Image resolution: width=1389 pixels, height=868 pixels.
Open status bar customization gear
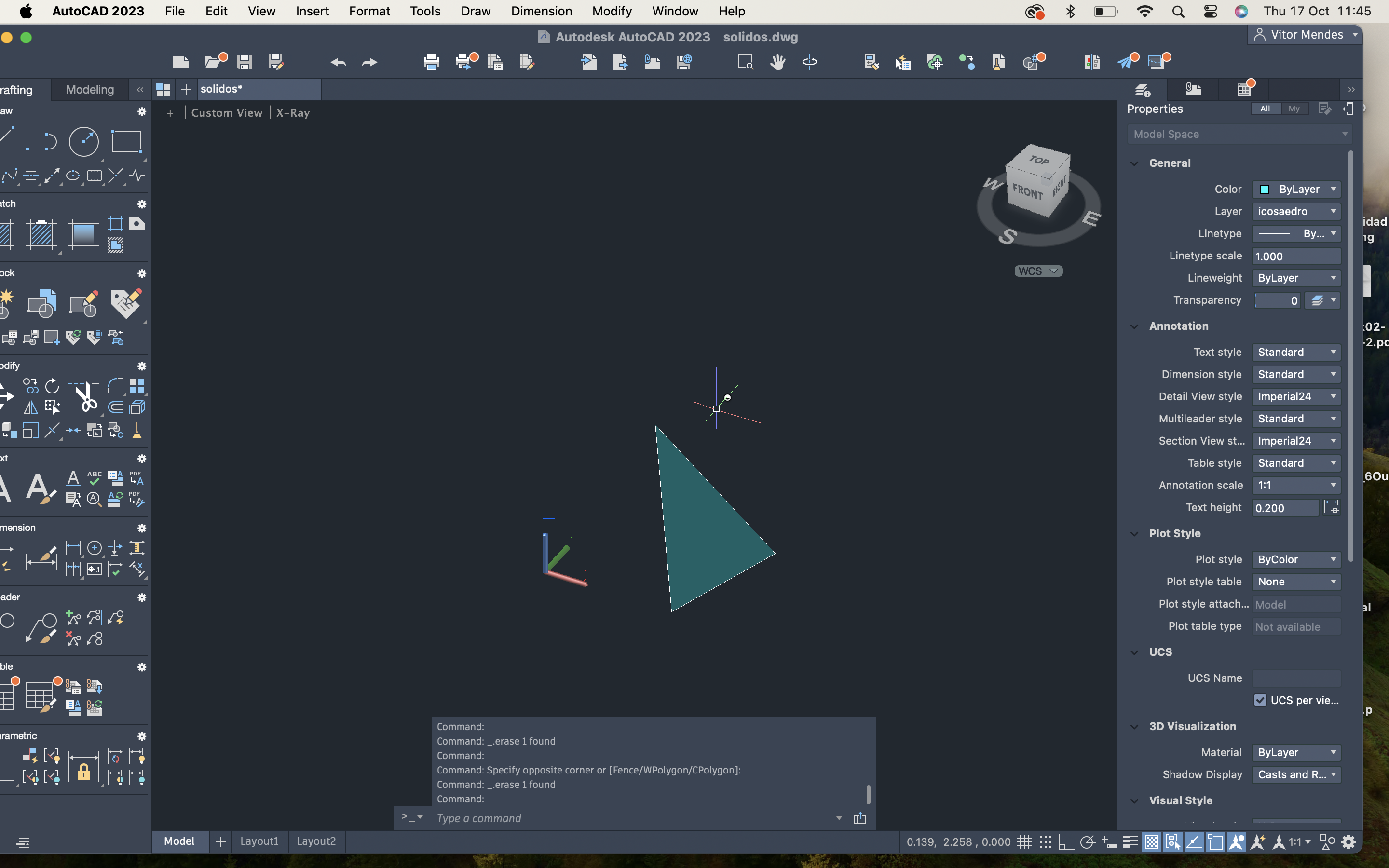(1349, 842)
